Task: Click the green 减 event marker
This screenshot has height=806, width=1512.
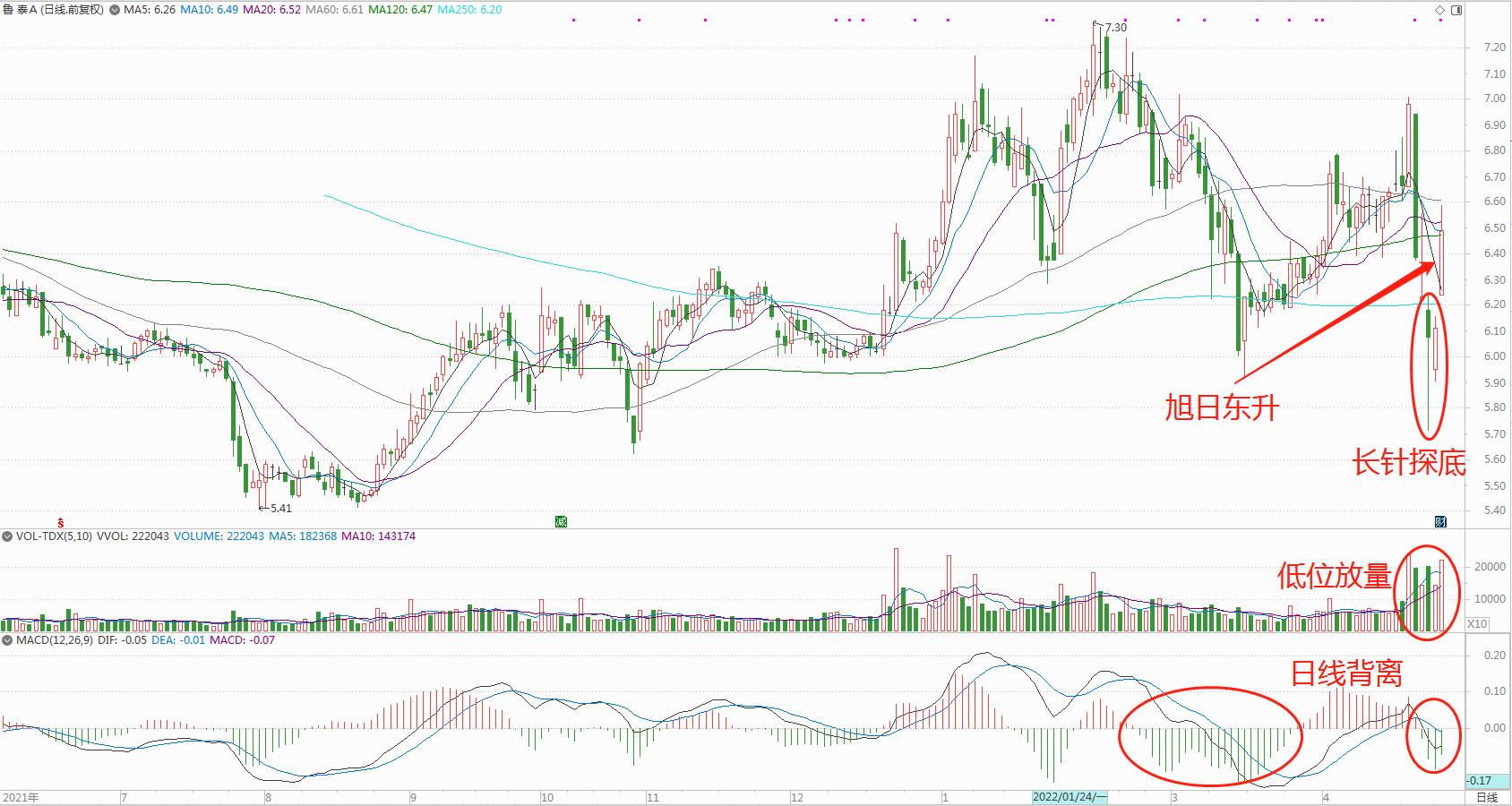Action: [x=561, y=521]
